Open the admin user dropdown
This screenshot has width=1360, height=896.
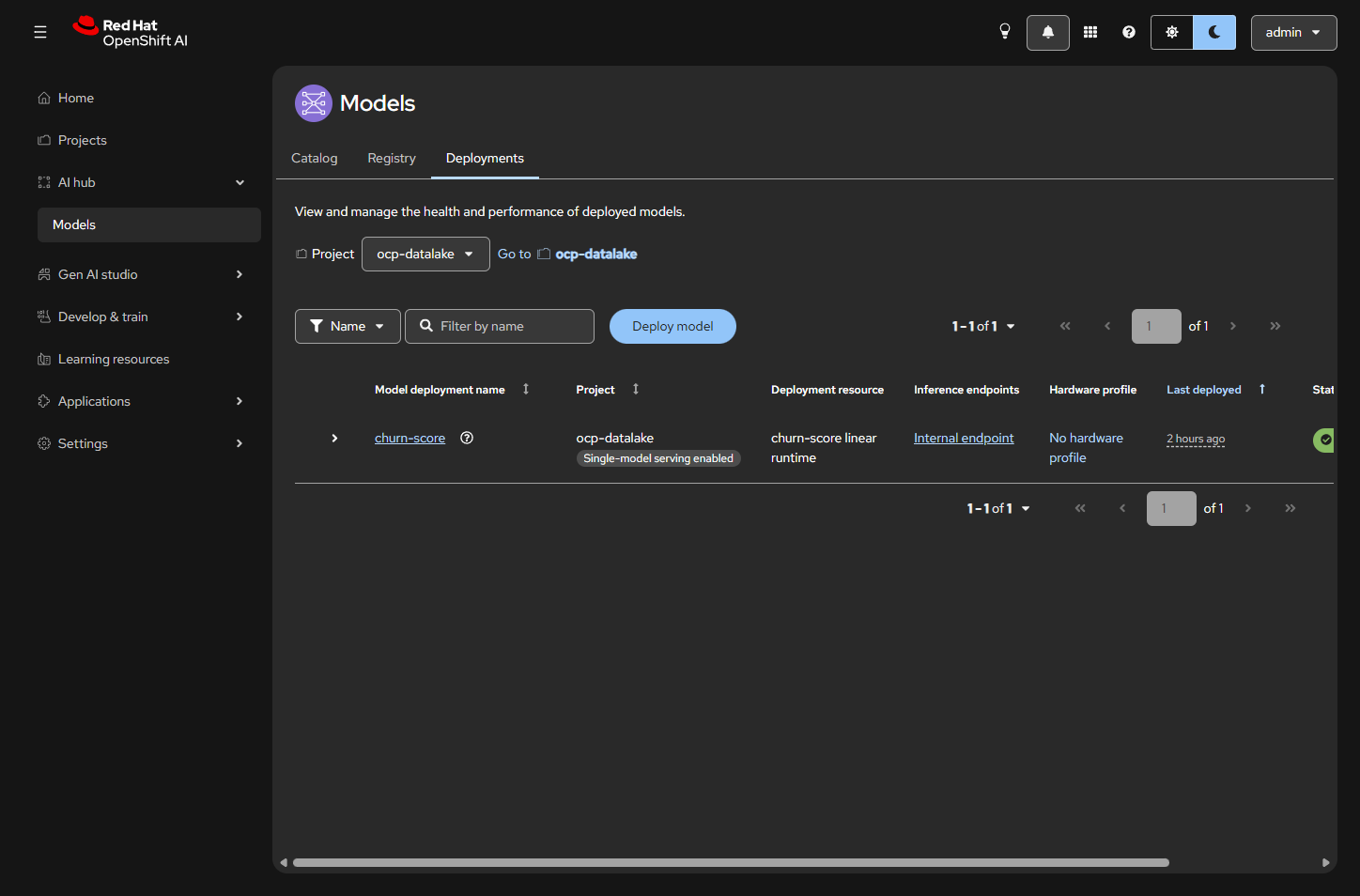click(x=1293, y=32)
